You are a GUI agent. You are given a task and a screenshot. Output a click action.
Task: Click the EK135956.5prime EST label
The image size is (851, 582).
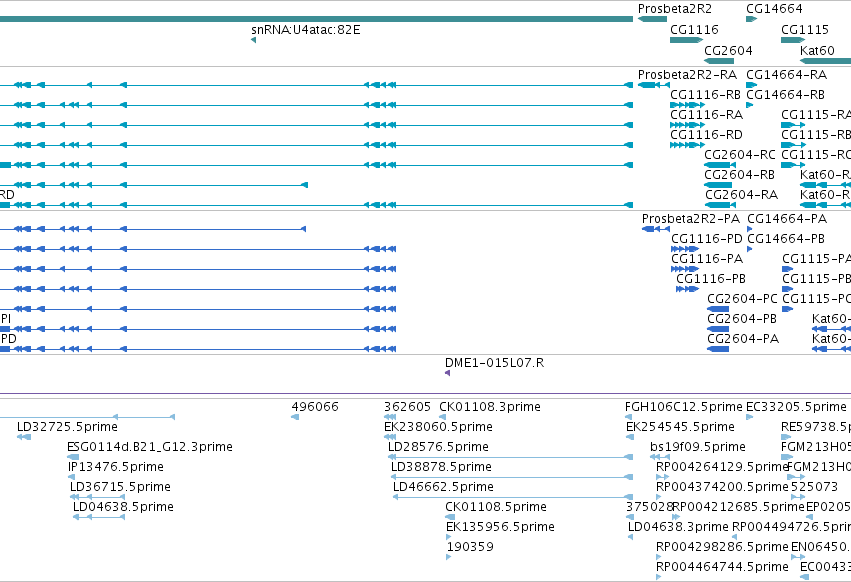click(500, 527)
